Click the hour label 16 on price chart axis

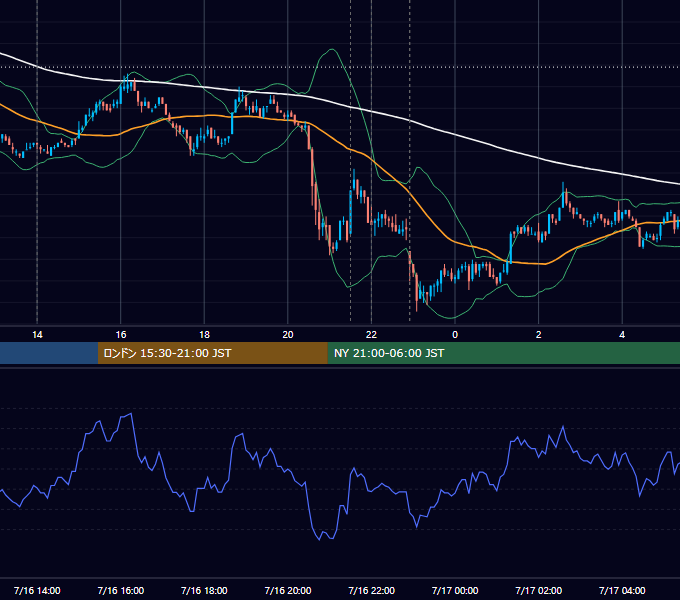pyautogui.click(x=121, y=335)
